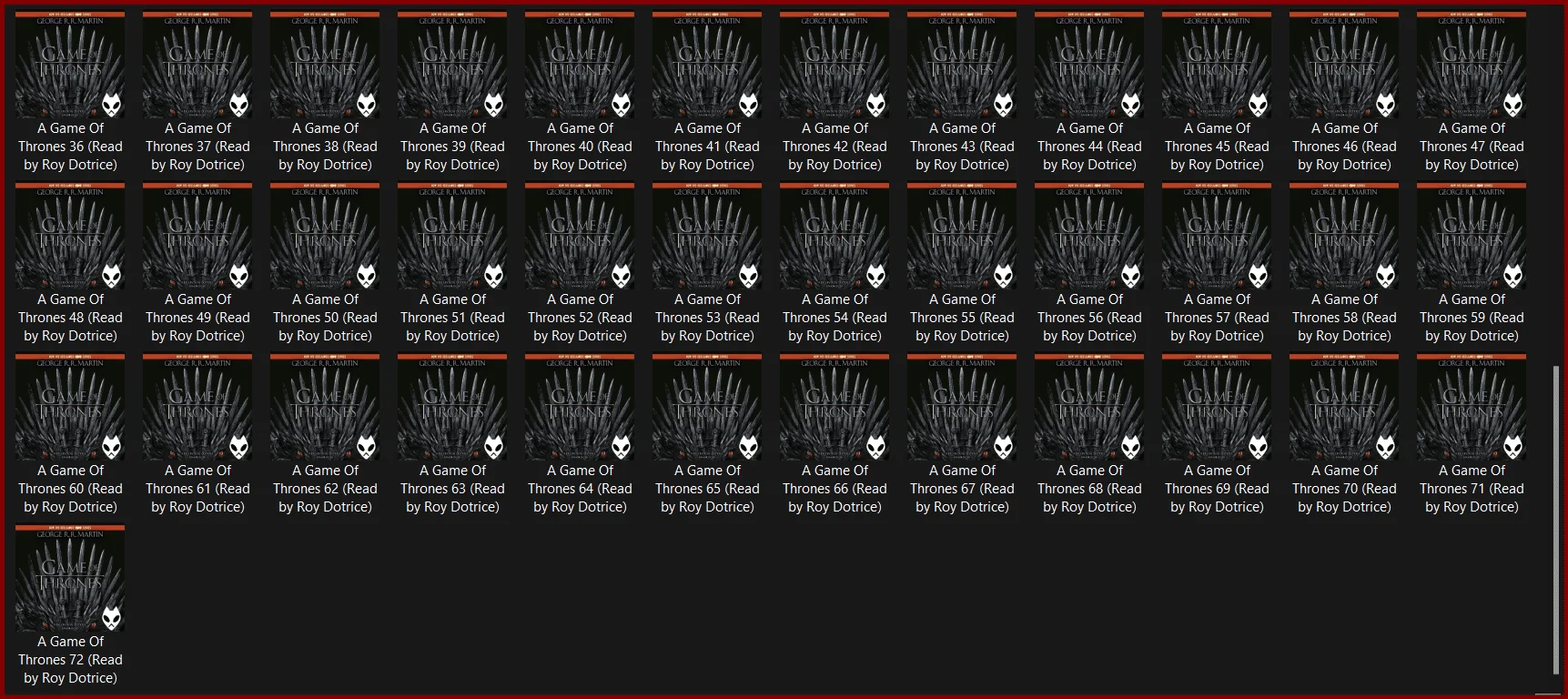The width and height of the screenshot is (1568, 699).
Task: Select the Thrones 40 album art icon
Action: (x=580, y=66)
